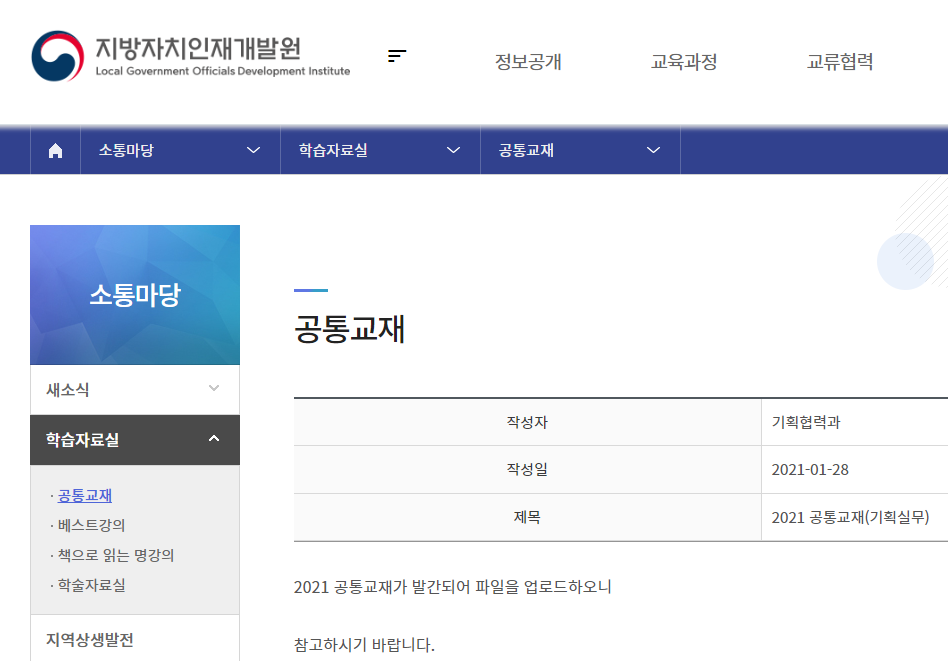Open the 교육과정 top menu
Viewport: 948px width, 661px height.
[684, 61]
